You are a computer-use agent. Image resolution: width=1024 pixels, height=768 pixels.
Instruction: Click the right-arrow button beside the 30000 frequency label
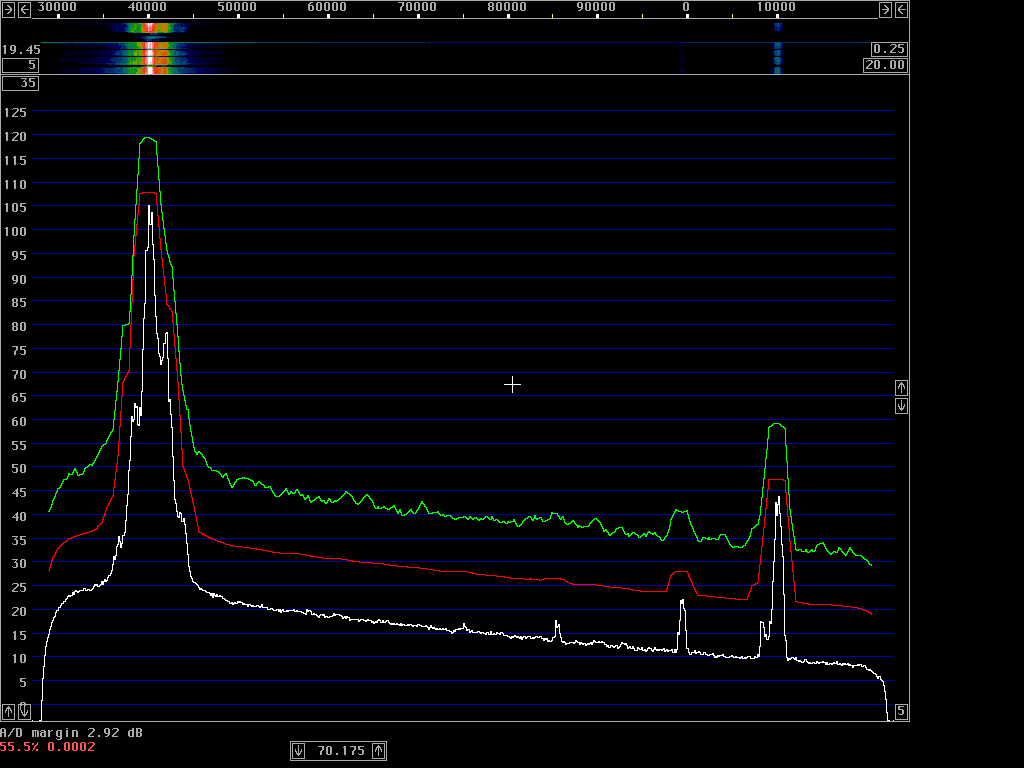(8, 9)
